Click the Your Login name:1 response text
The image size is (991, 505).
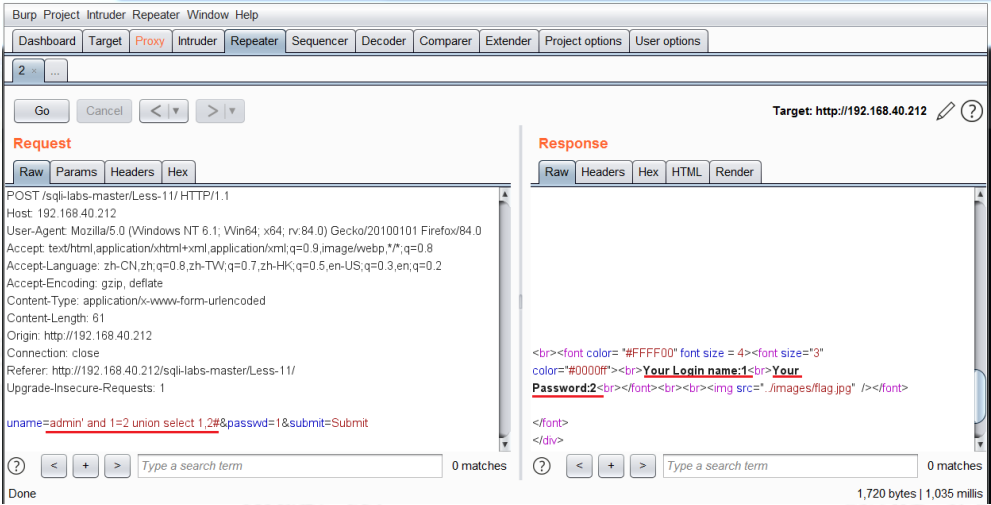(x=695, y=370)
